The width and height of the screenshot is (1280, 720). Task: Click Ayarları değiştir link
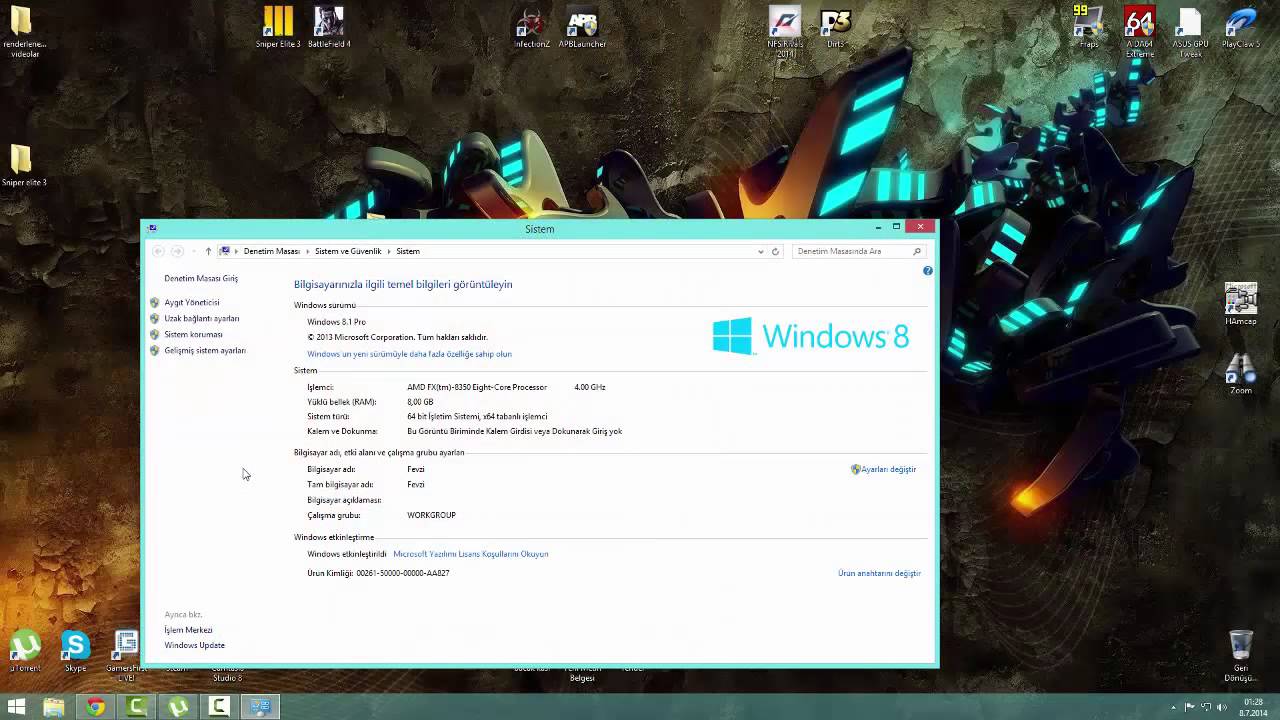tap(888, 469)
